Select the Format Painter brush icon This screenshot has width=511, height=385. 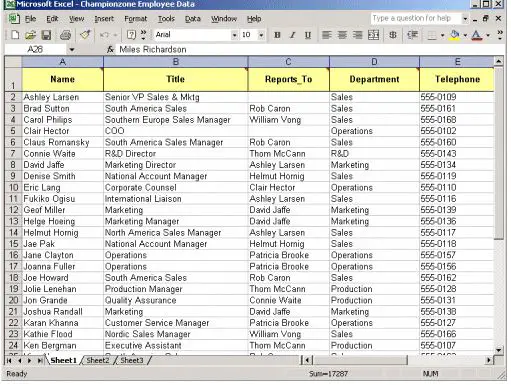(85, 34)
